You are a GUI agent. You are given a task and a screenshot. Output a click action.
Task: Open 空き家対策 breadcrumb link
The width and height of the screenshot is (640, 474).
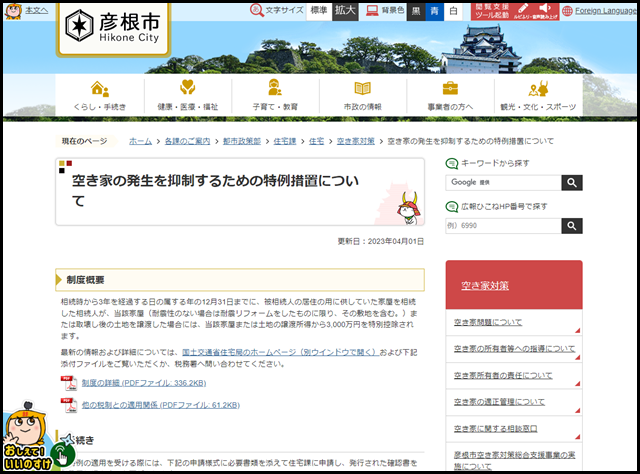[356, 141]
